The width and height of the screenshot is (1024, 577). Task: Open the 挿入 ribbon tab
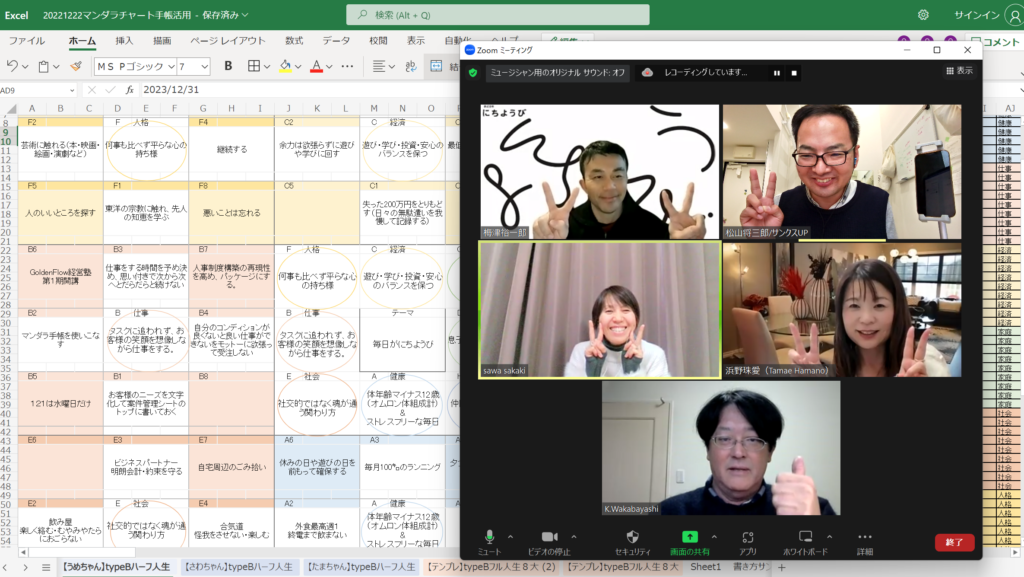[x=124, y=41]
